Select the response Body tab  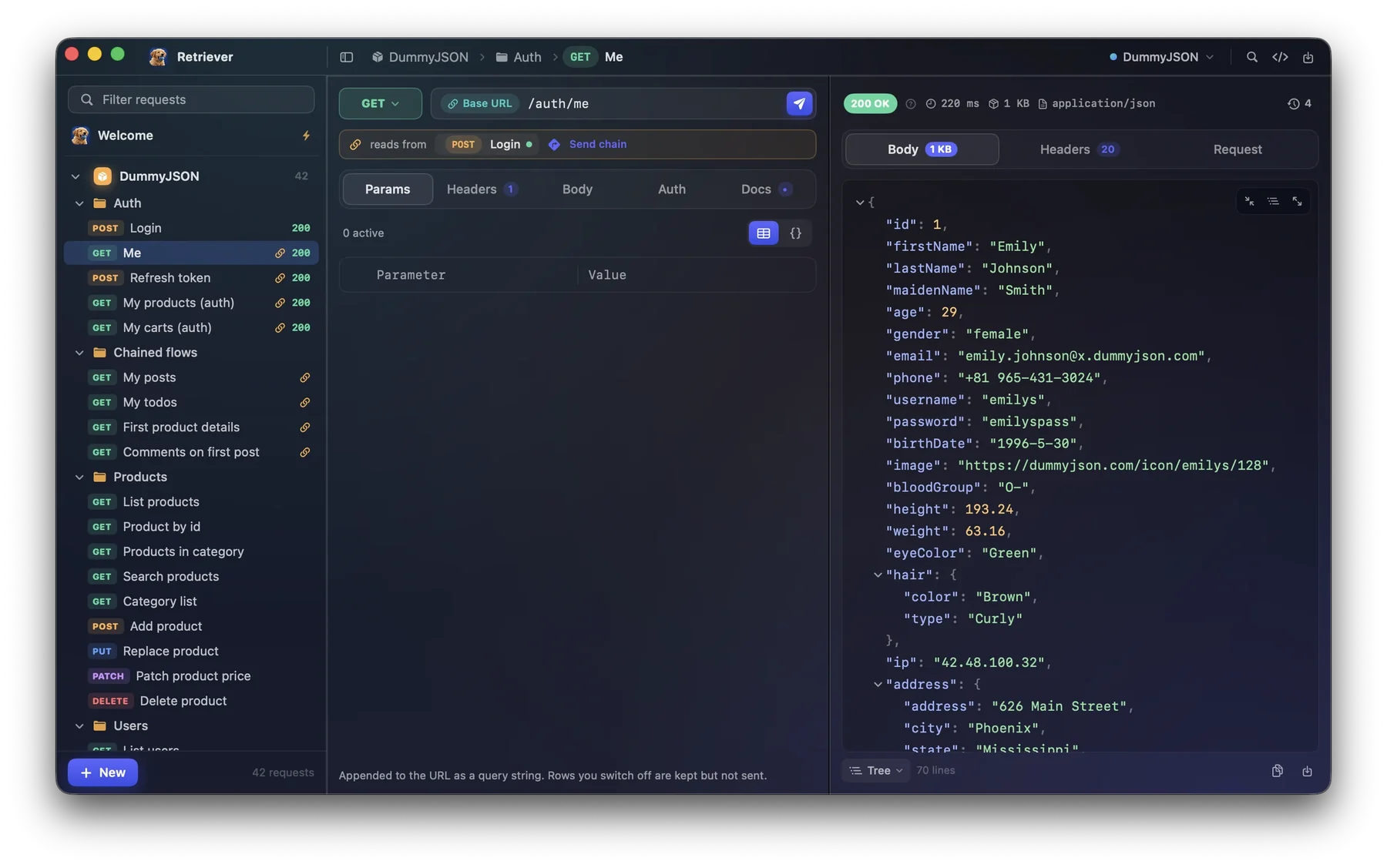click(922, 149)
